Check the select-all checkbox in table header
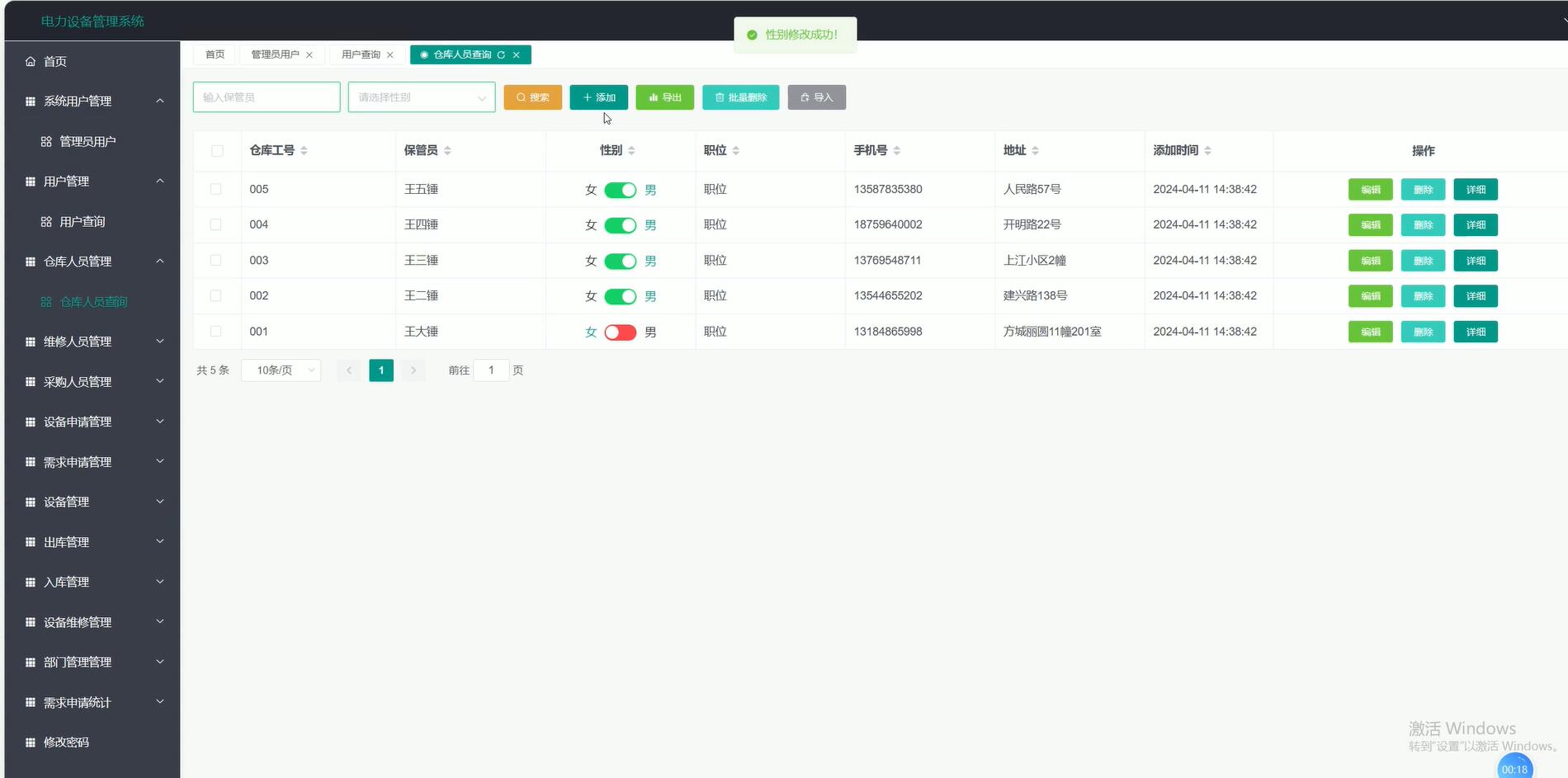Viewport: 1568px width, 778px height. pos(217,150)
